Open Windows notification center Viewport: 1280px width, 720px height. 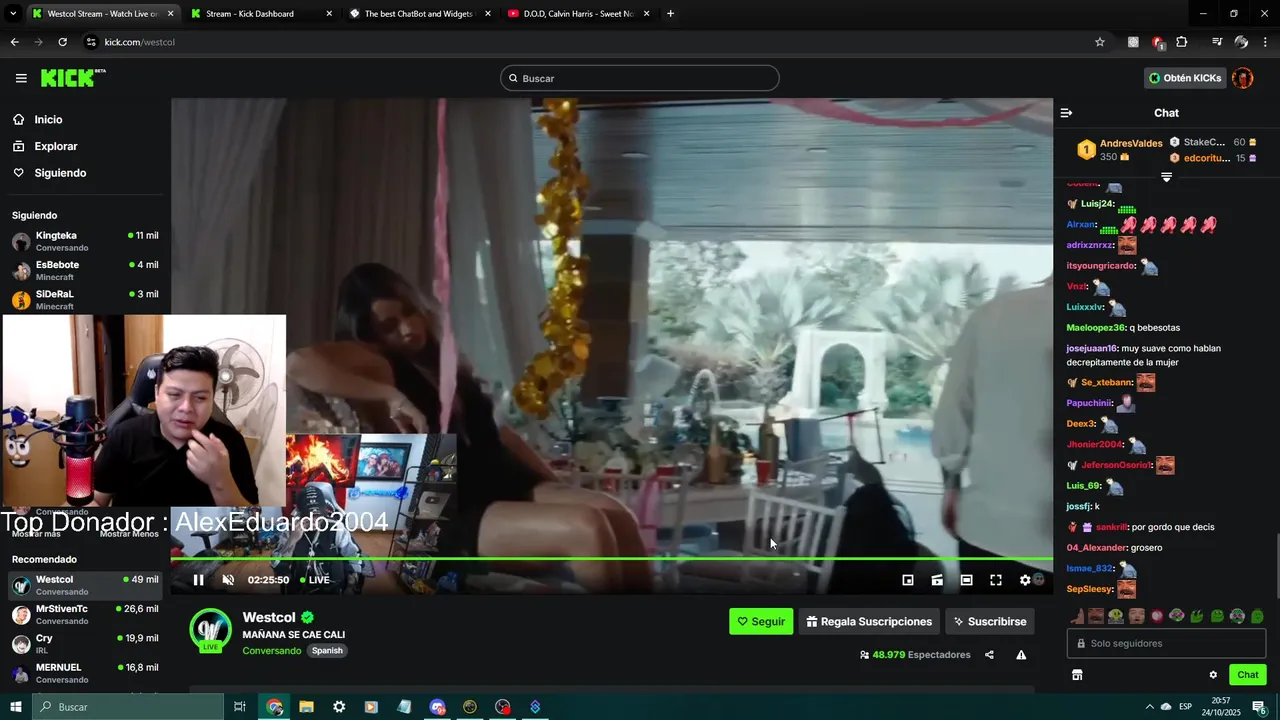tap(1260, 707)
